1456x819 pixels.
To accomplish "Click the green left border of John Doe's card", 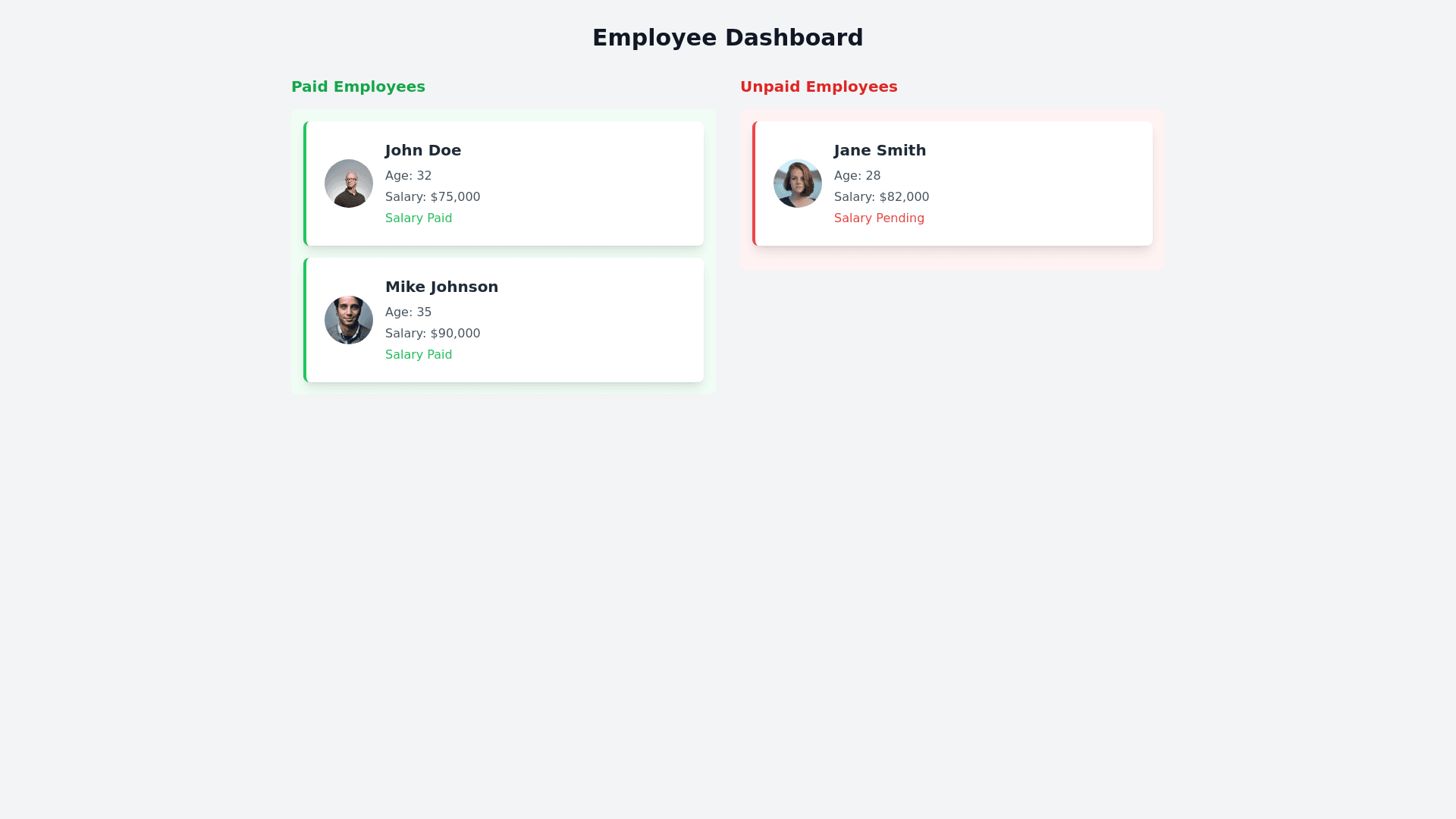I will [305, 184].
